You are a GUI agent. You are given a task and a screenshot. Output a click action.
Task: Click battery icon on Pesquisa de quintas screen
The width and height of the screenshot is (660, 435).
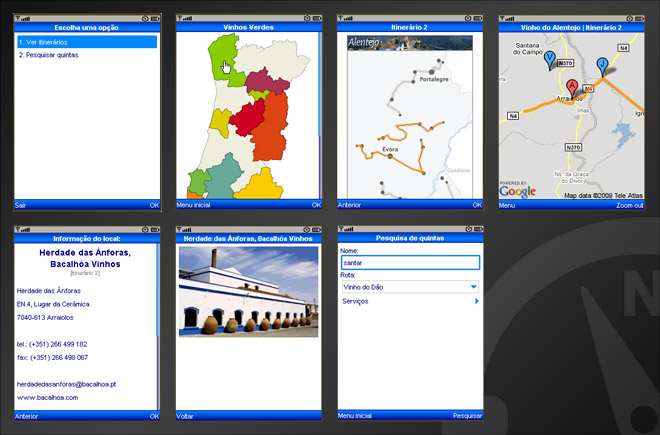point(479,229)
